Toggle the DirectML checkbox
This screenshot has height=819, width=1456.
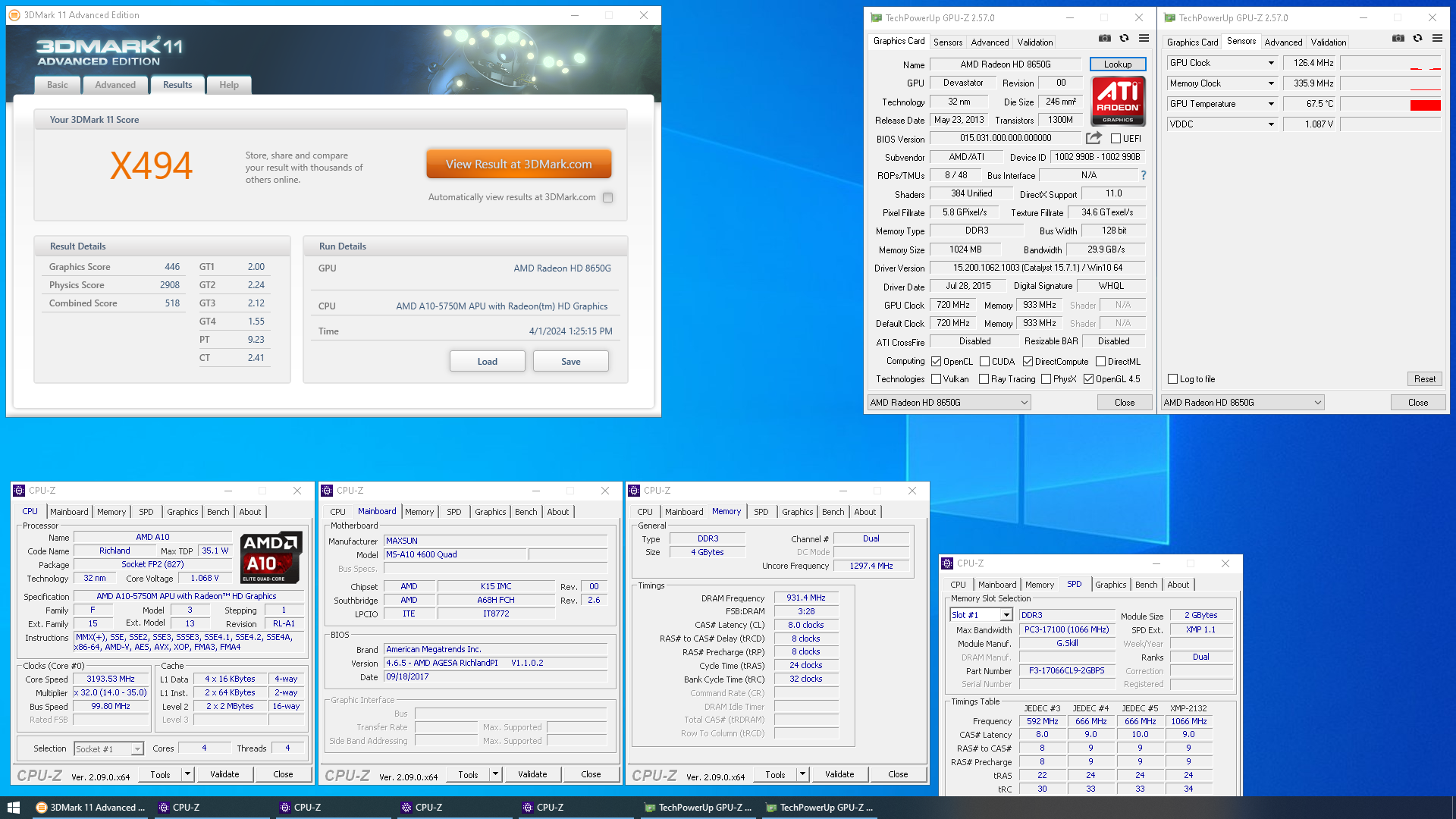coord(1100,362)
